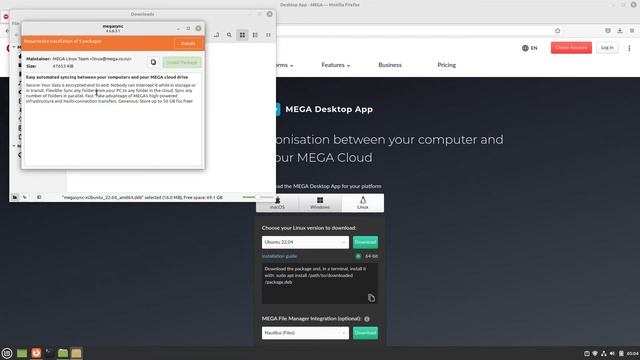This screenshot has width=640, height=360.
Task: Open the green file manager taskbar icon
Action: click(x=63, y=353)
